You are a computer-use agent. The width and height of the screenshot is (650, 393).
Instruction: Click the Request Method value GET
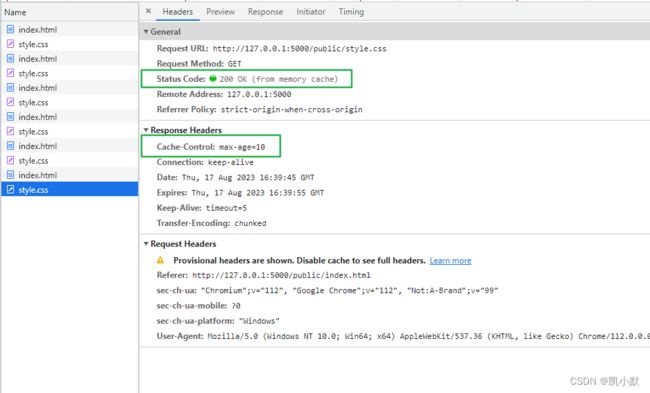[235, 64]
